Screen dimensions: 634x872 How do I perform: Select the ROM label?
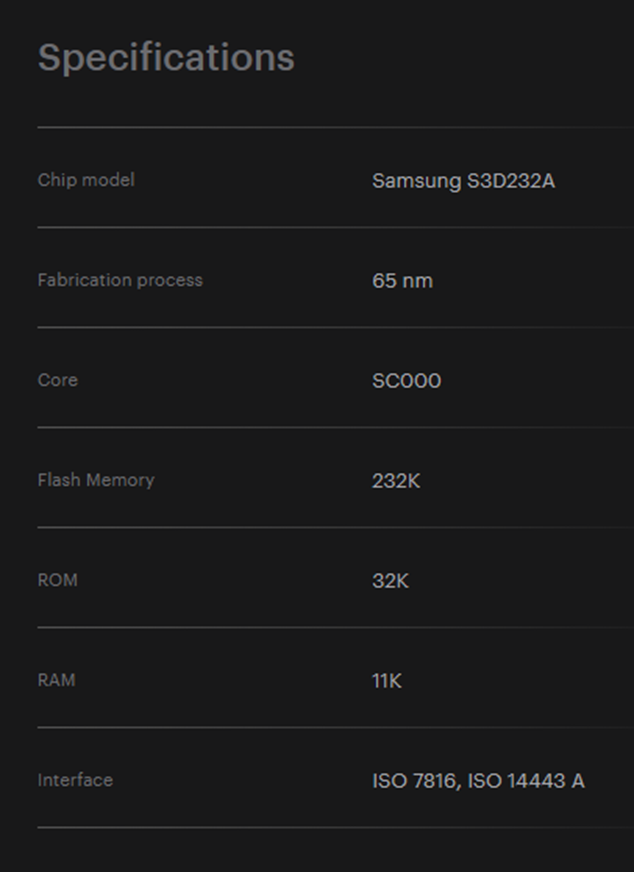pos(57,580)
